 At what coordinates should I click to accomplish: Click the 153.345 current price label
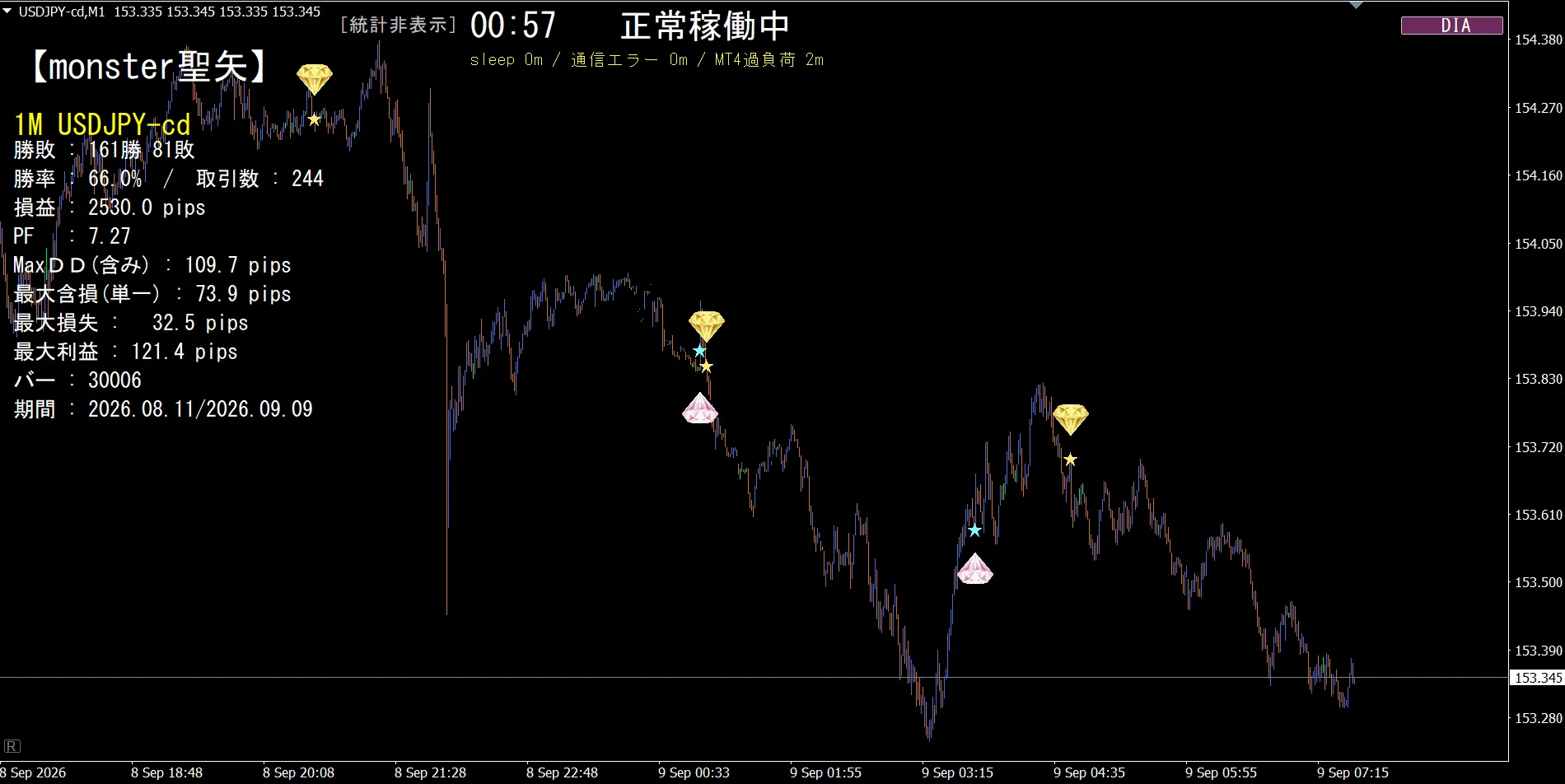(x=1537, y=678)
